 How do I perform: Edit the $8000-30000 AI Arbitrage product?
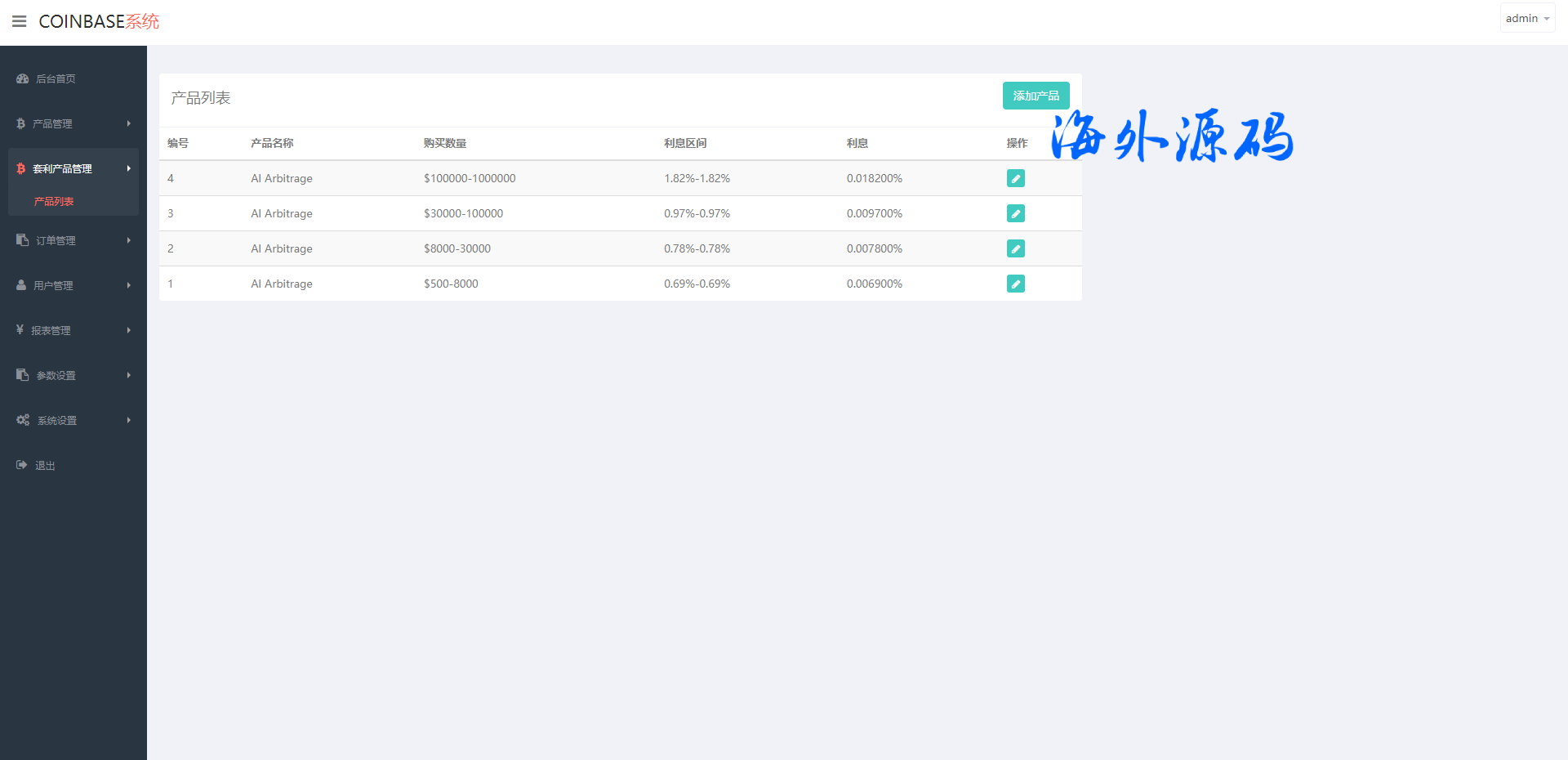(x=1015, y=248)
